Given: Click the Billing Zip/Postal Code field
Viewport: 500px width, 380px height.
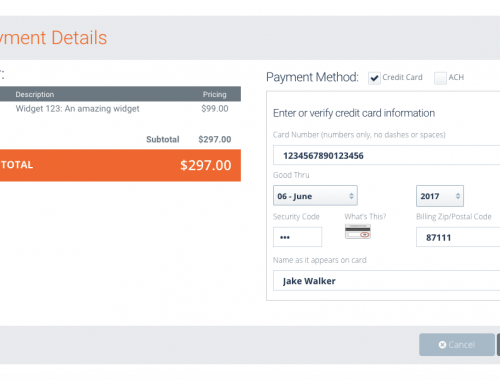Looking at the screenshot, I should coord(458,237).
